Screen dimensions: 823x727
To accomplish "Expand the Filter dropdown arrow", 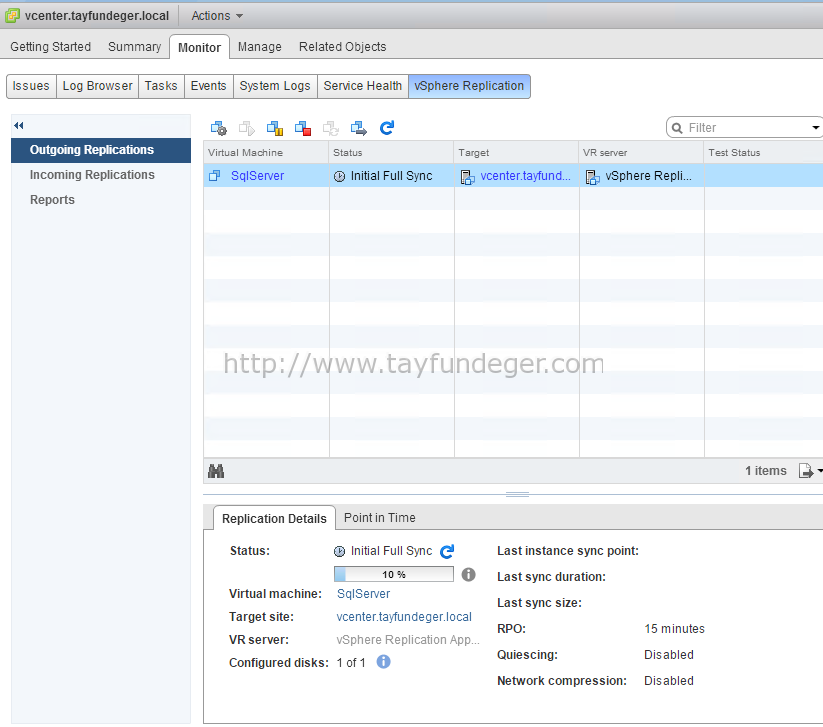I will [x=815, y=128].
